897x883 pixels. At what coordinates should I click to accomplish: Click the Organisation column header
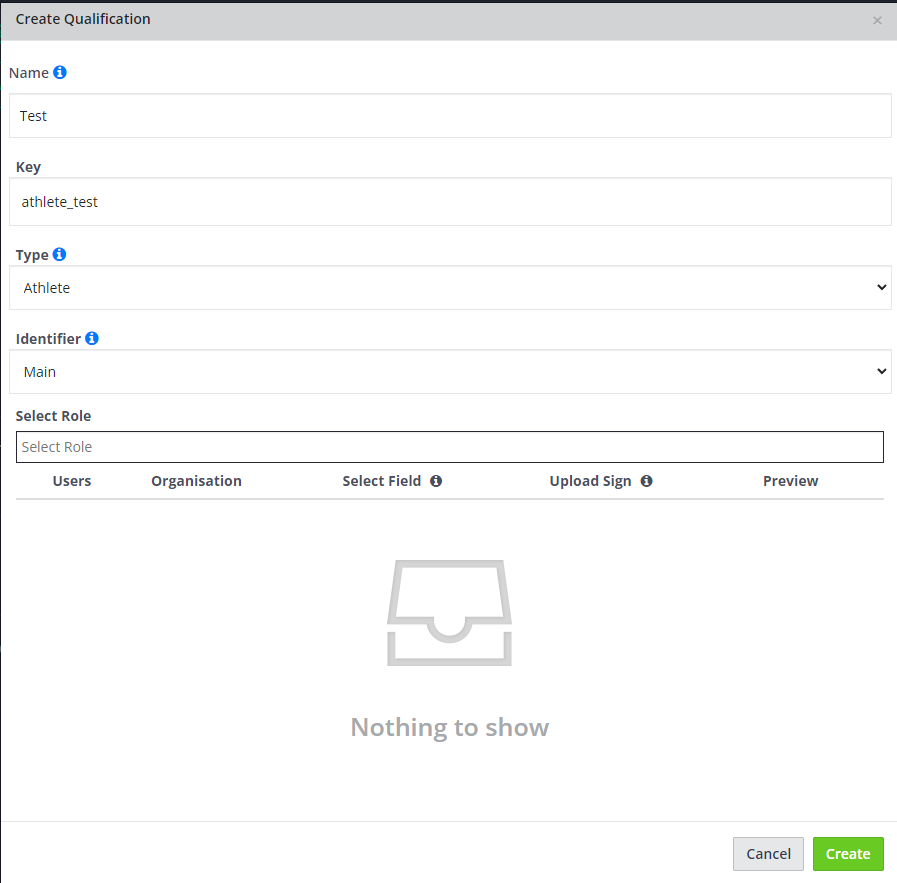[196, 481]
